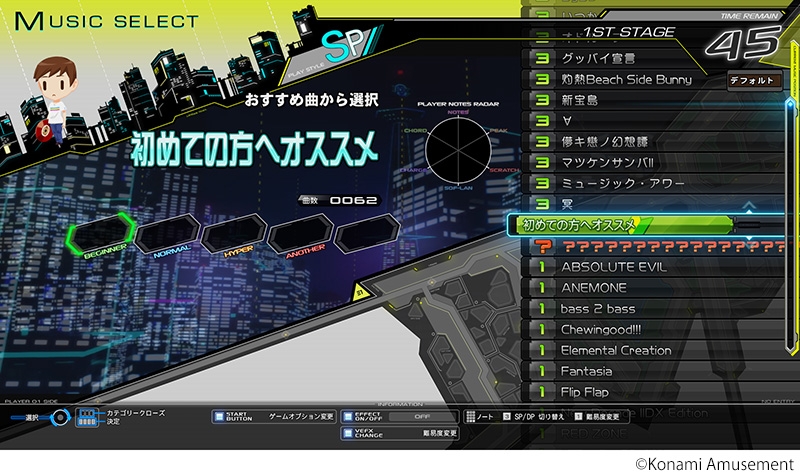
Task: Click level 1 badge beside ABSOLUTE EVIL
Action: click(542, 267)
